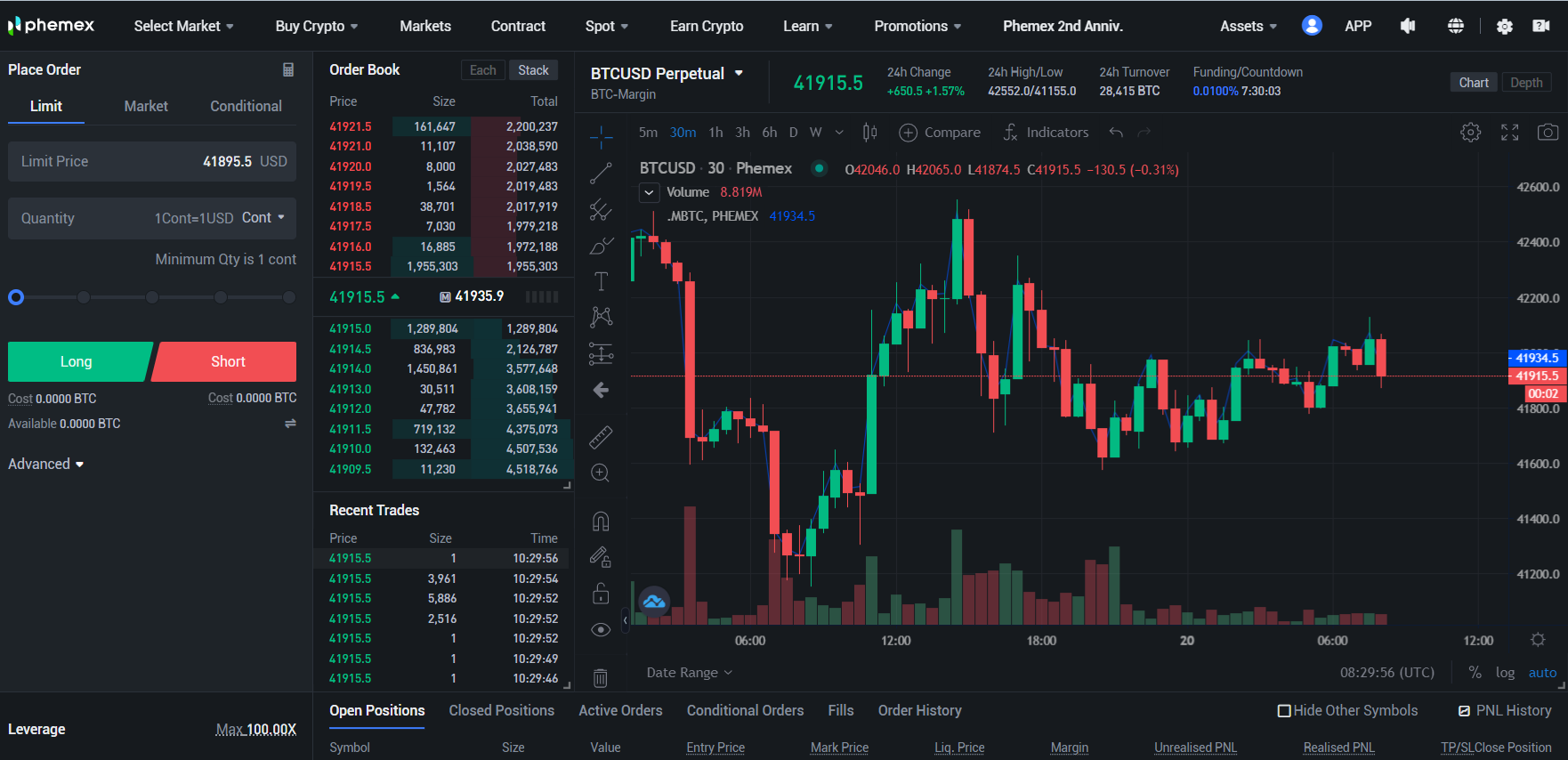
Task: Click the cloud chart publish icon
Action: pos(654,602)
